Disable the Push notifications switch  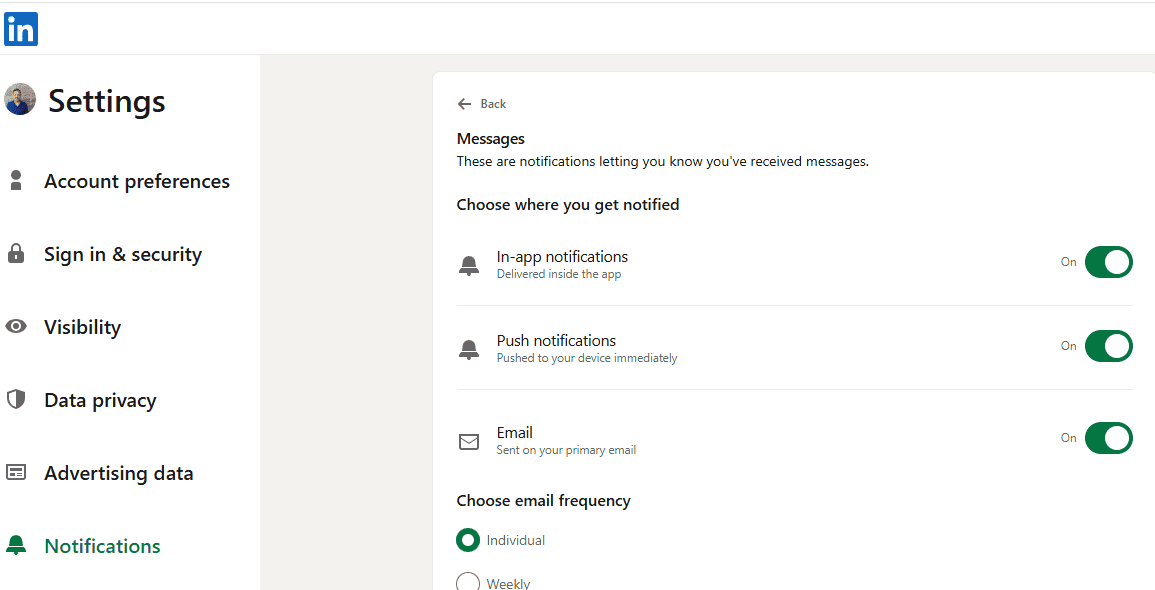coord(1108,346)
